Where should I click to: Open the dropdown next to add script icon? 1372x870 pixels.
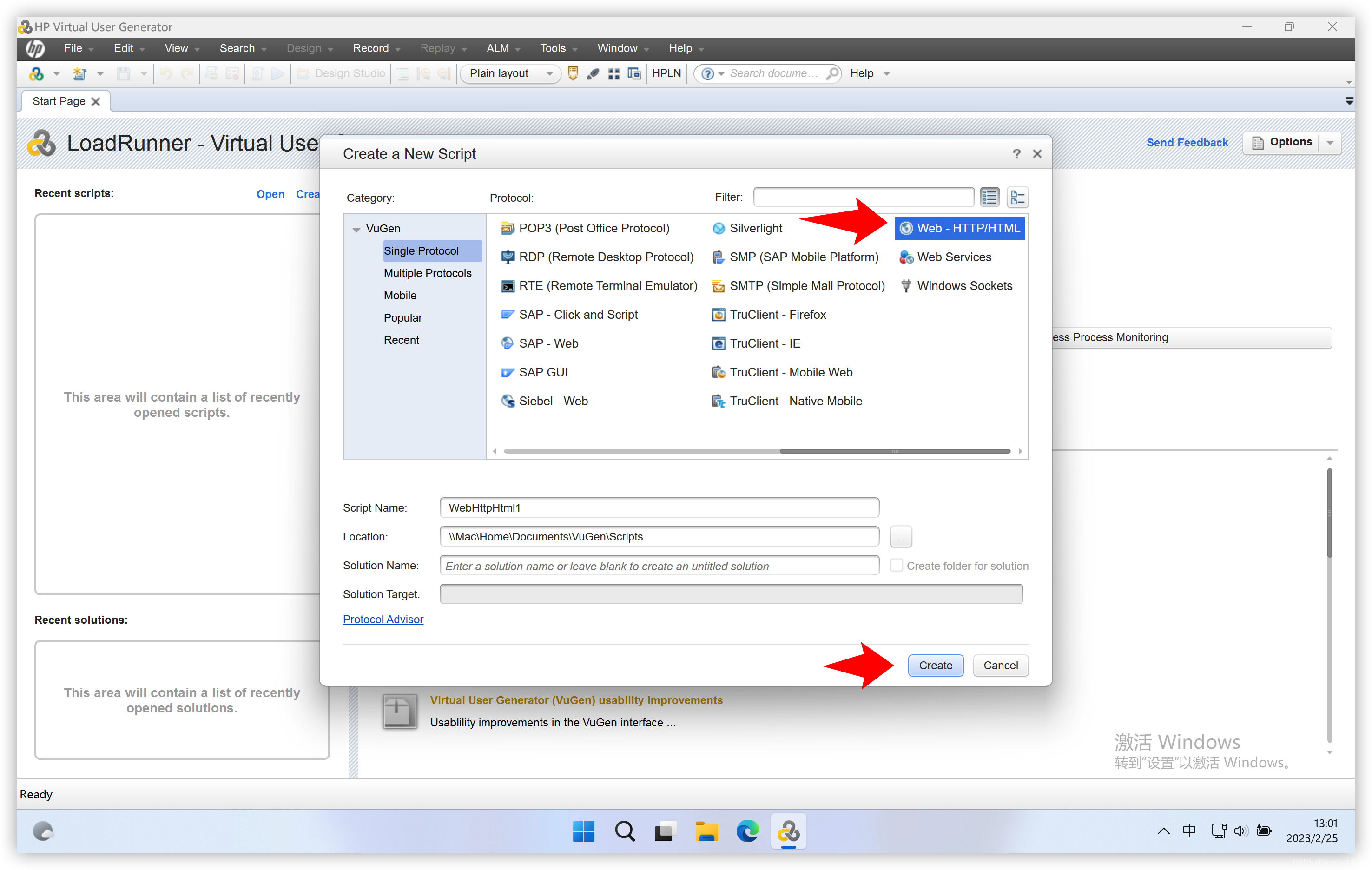100,73
